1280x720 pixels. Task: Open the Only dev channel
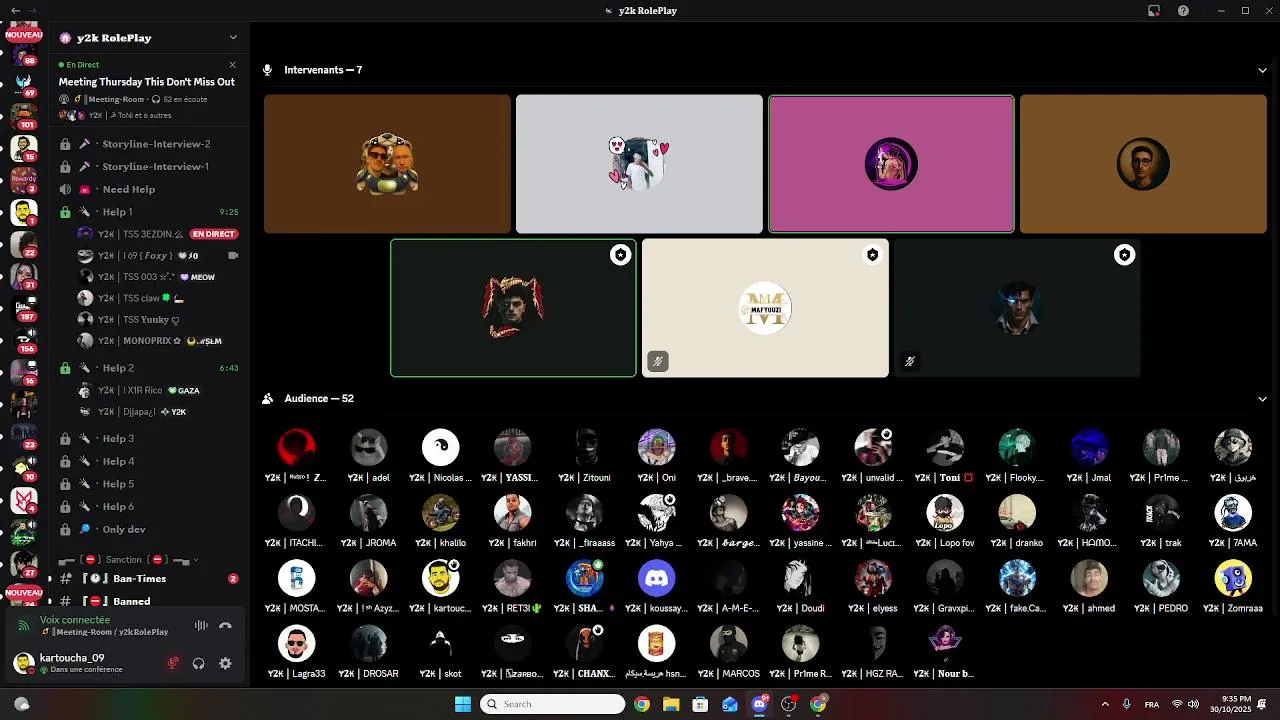pos(148,529)
